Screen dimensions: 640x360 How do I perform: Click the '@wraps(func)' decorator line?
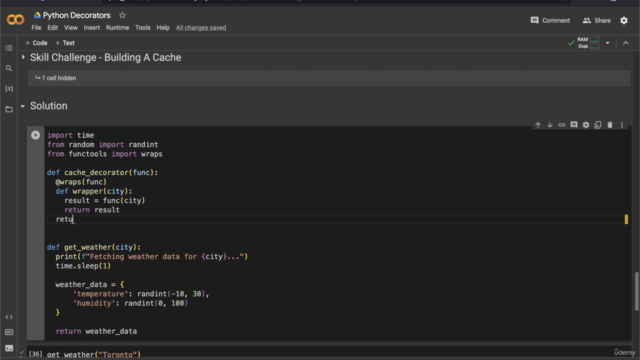(81, 182)
